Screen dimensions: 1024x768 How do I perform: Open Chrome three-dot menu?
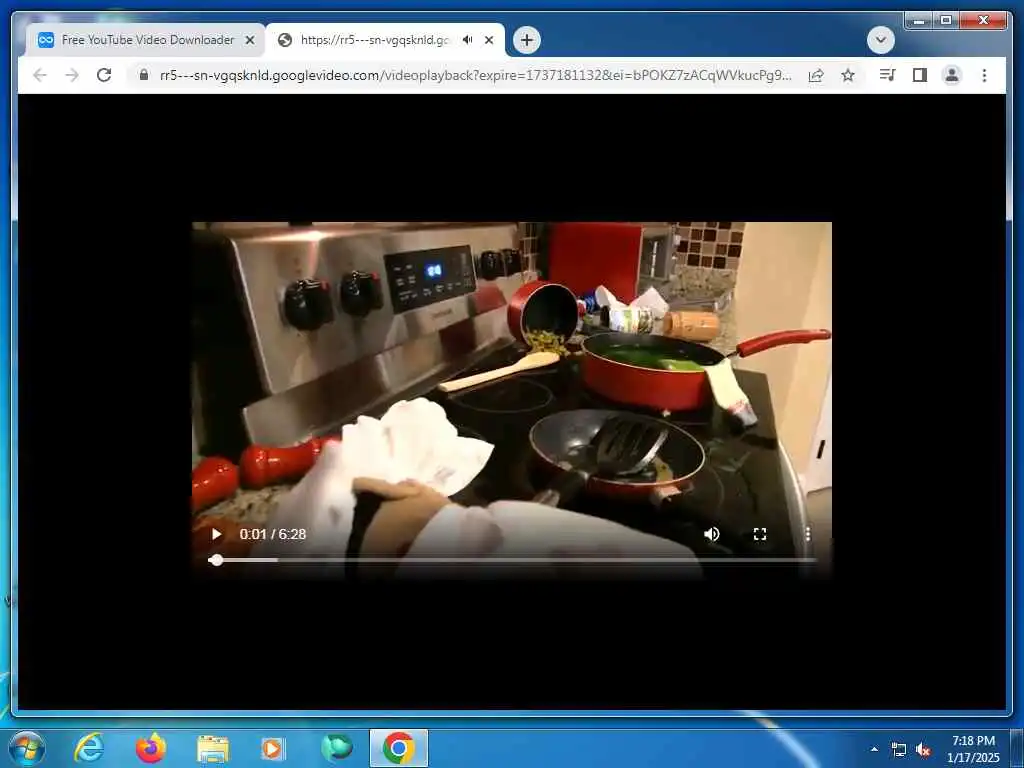tap(984, 75)
